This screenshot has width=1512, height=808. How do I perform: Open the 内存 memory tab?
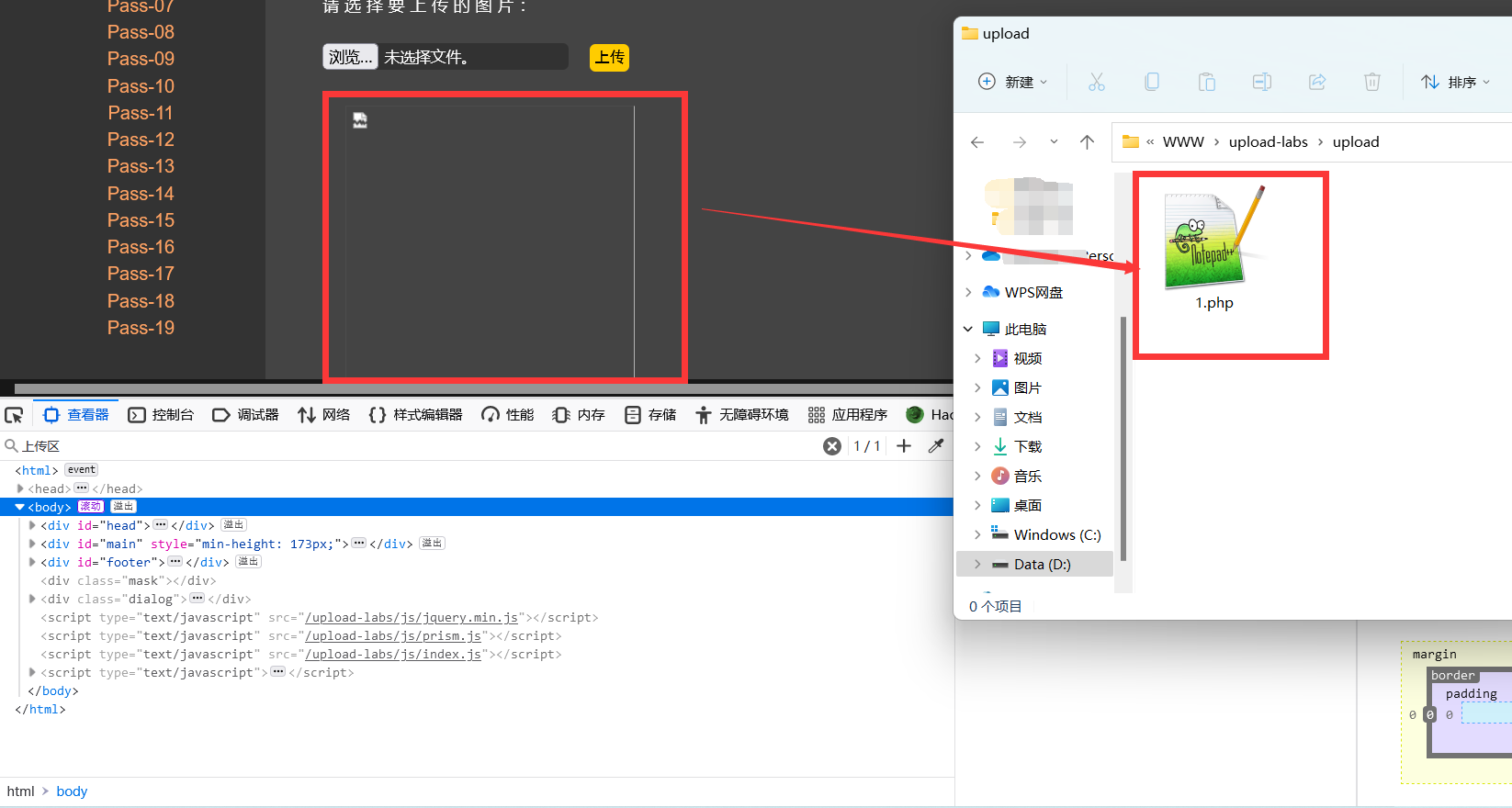[579, 415]
